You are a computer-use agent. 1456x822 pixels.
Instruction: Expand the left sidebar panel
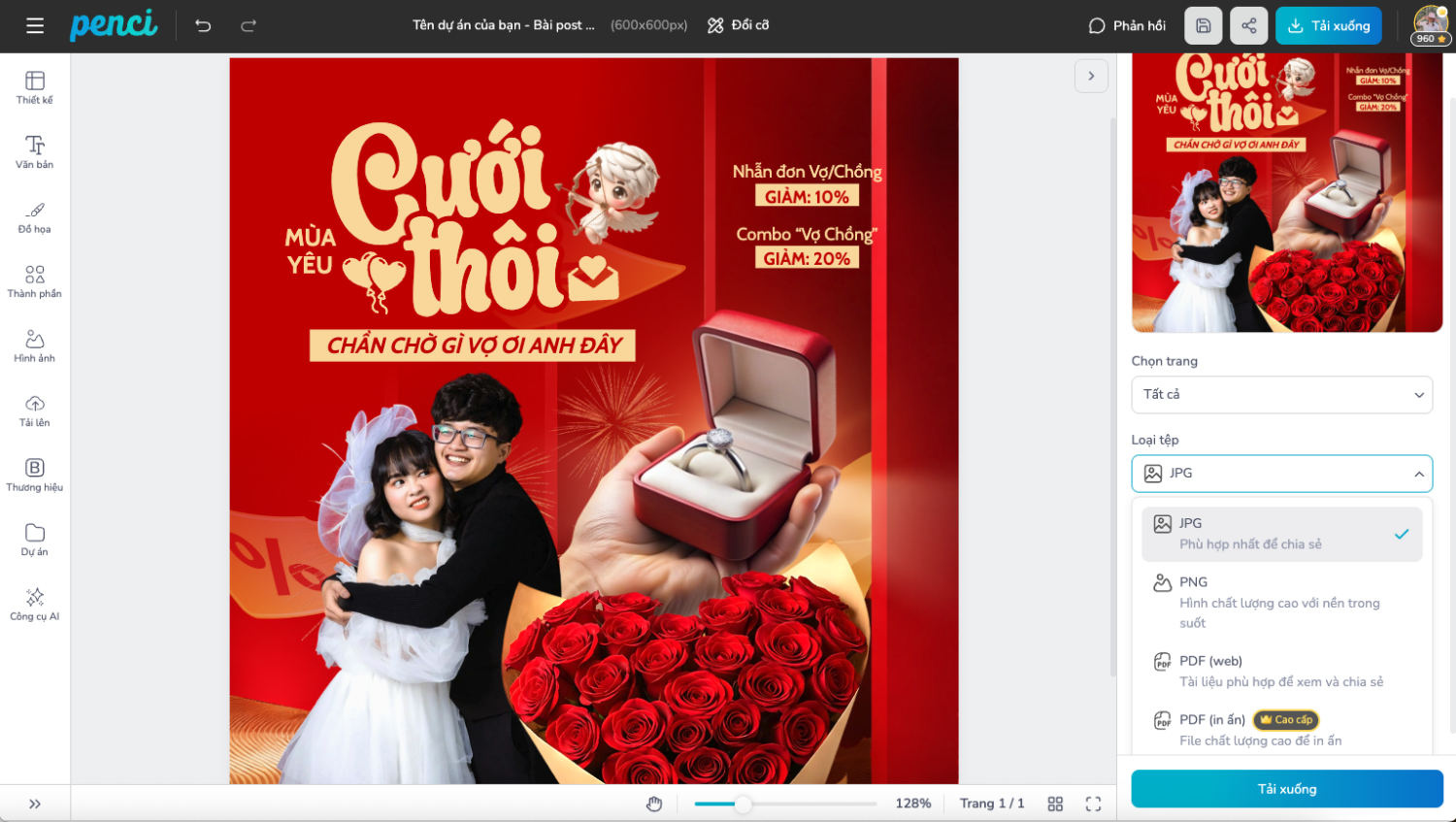click(35, 804)
